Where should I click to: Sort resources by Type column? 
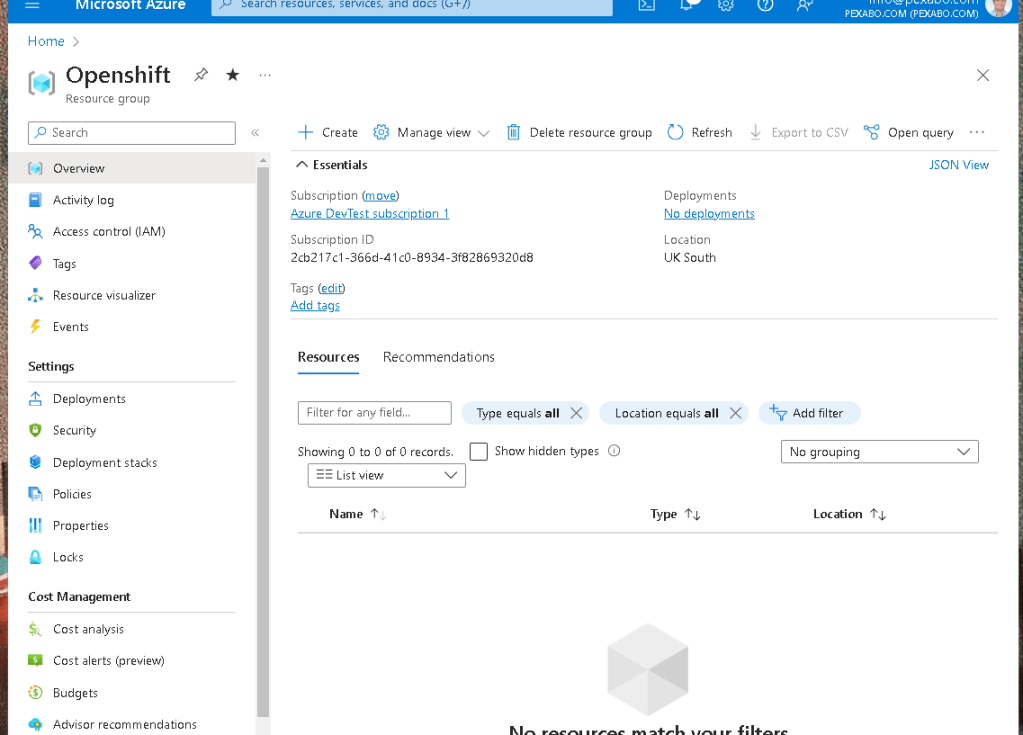click(x=675, y=514)
